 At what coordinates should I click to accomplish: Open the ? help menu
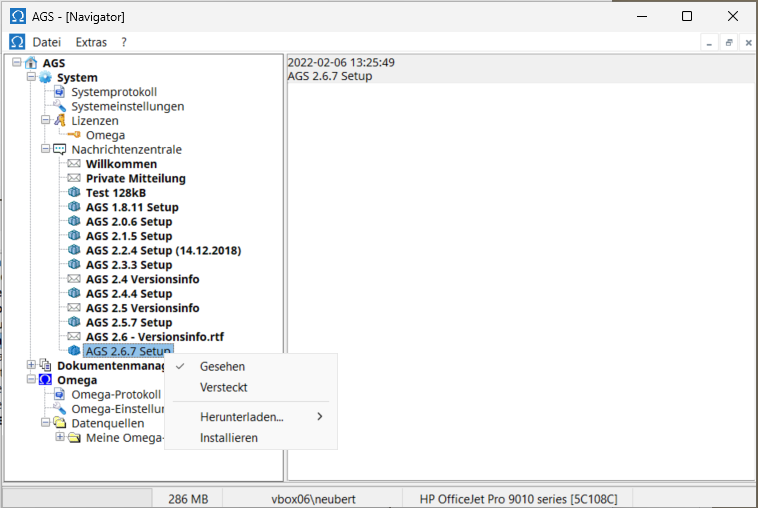[x=124, y=42]
